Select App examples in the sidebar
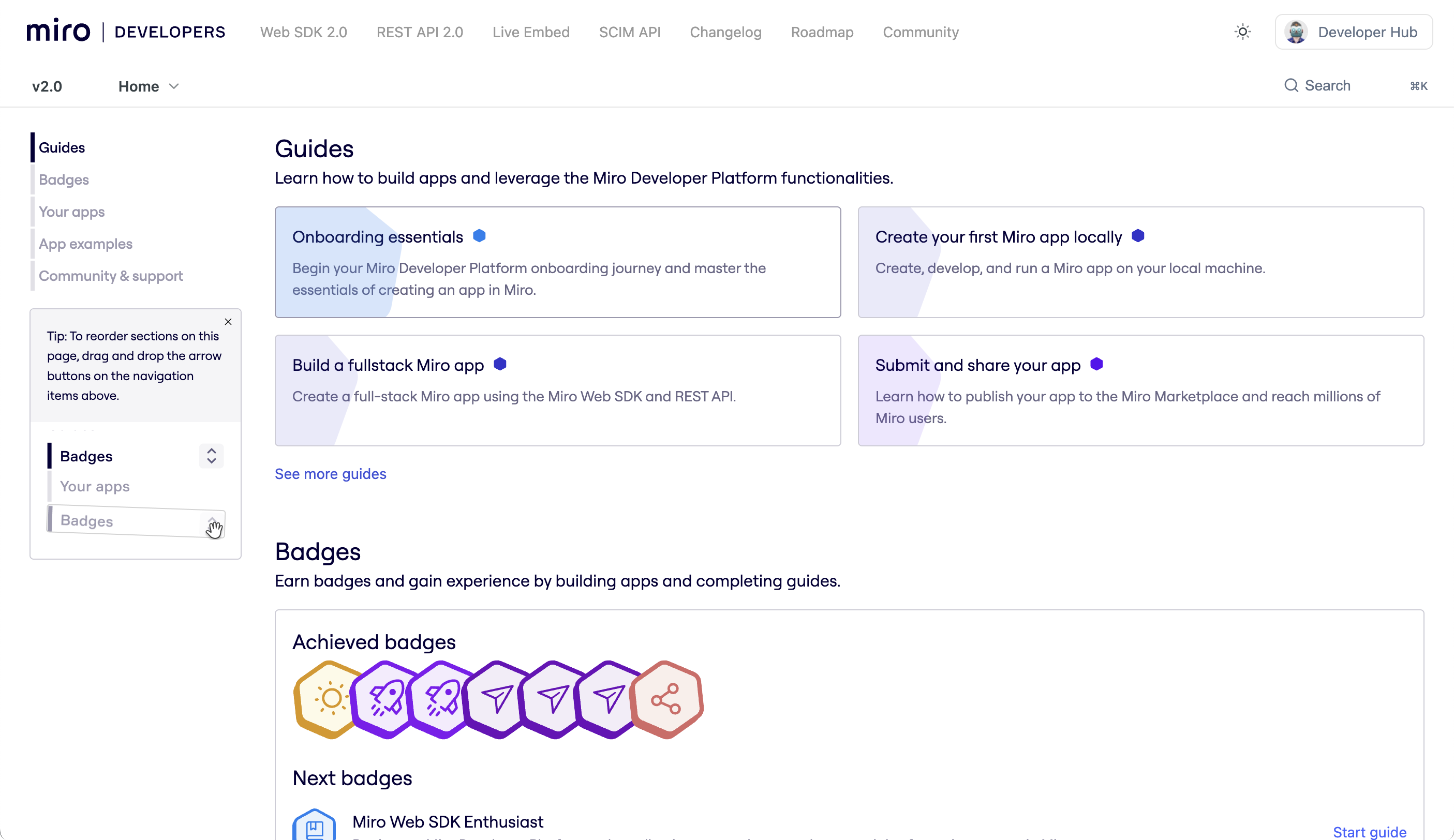Viewport: 1454px width, 840px height. click(85, 244)
